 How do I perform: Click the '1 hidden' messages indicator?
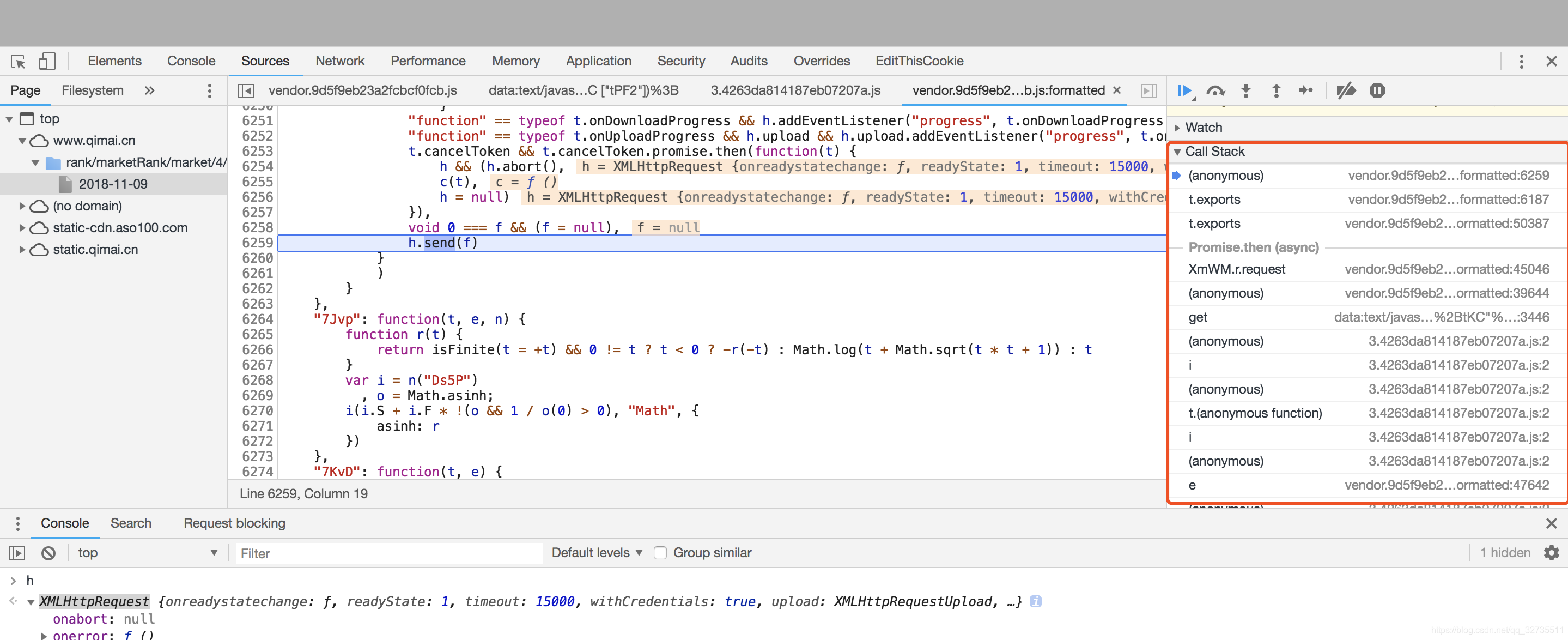pyautogui.click(x=1505, y=553)
